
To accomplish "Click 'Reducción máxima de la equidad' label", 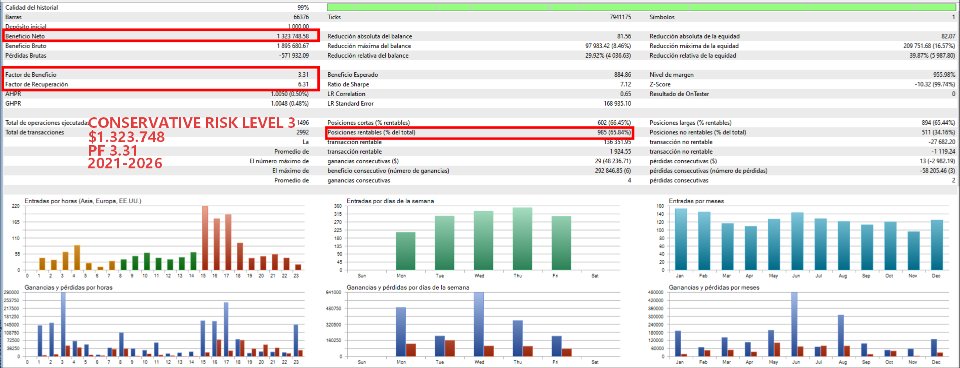I will pyautogui.click(x=694, y=46).
